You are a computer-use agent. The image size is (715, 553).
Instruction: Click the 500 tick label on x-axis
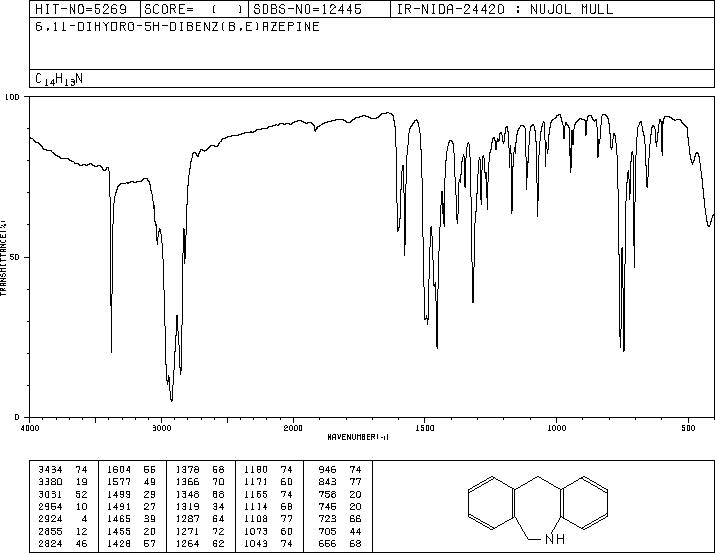tap(688, 428)
